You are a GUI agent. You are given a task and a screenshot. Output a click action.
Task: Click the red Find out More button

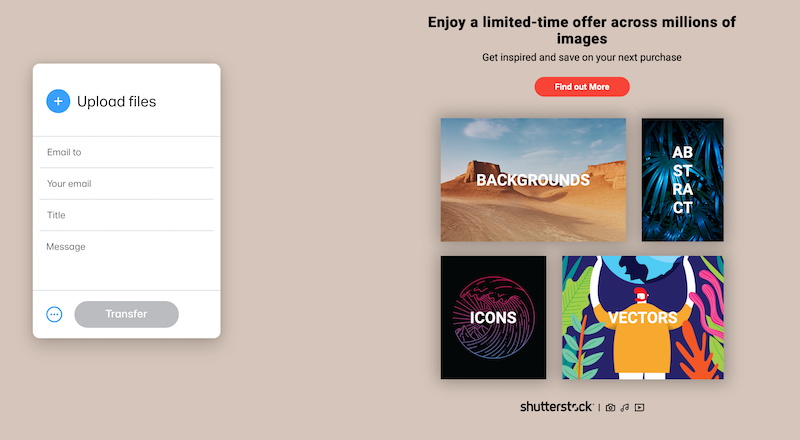tap(582, 87)
